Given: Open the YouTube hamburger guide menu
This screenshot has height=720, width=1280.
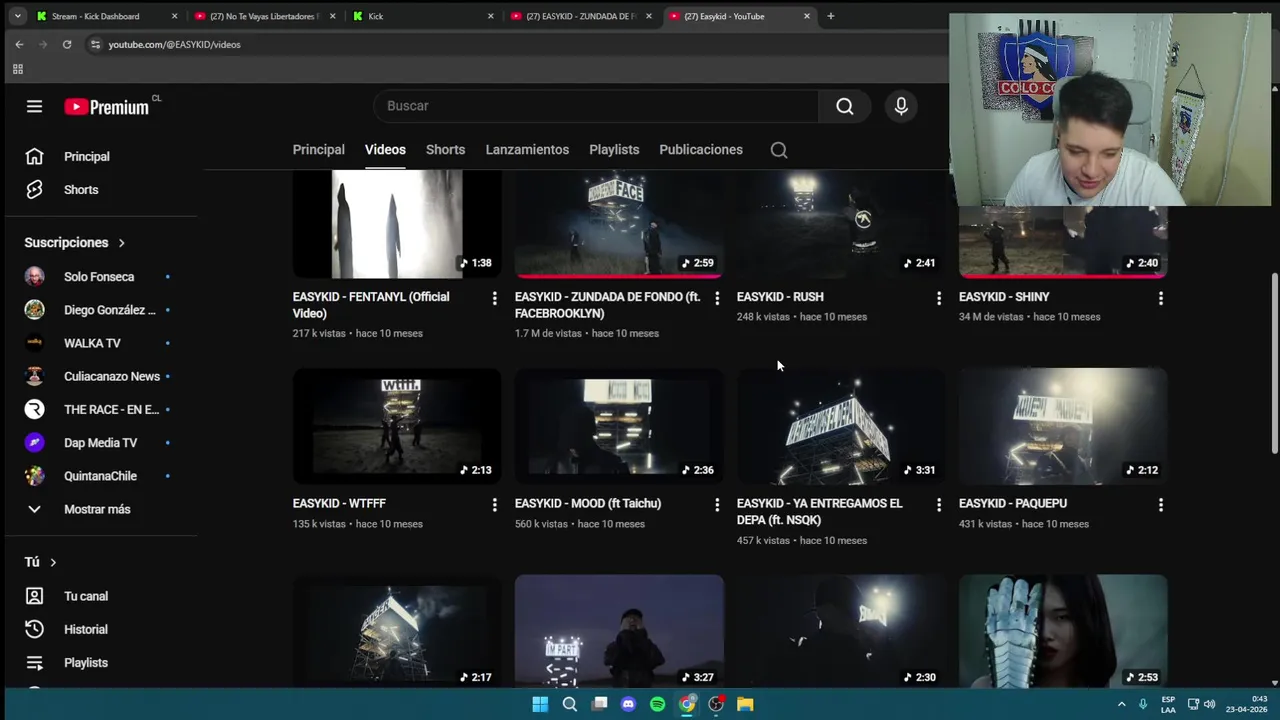Looking at the screenshot, I should 34,106.
